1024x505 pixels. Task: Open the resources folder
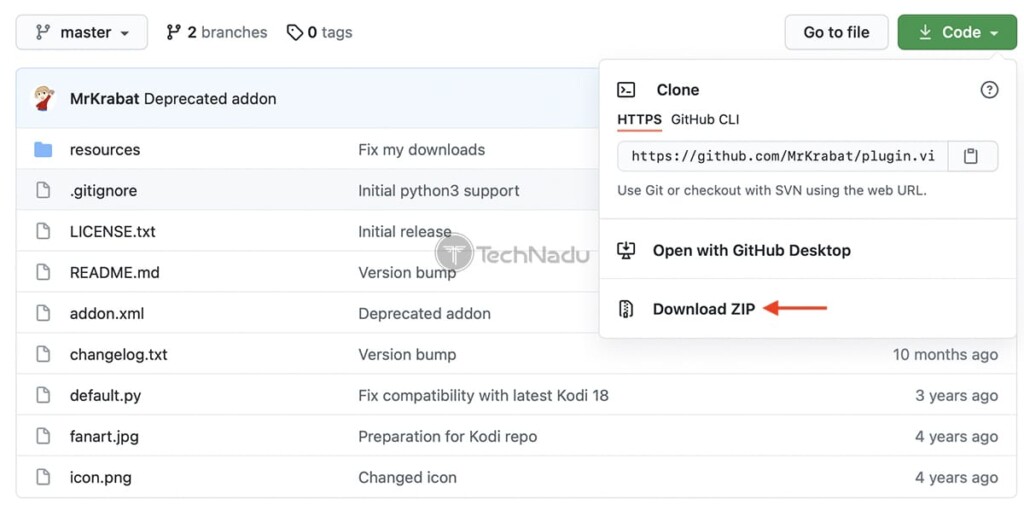pyautogui.click(x=104, y=150)
